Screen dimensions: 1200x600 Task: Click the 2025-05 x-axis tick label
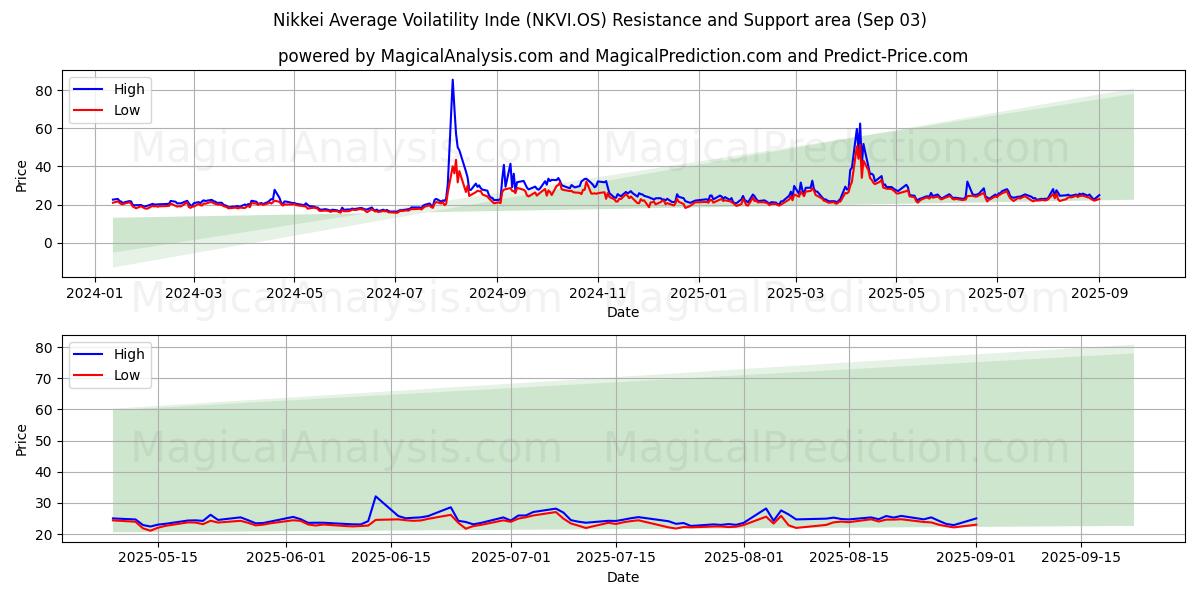tap(896, 295)
